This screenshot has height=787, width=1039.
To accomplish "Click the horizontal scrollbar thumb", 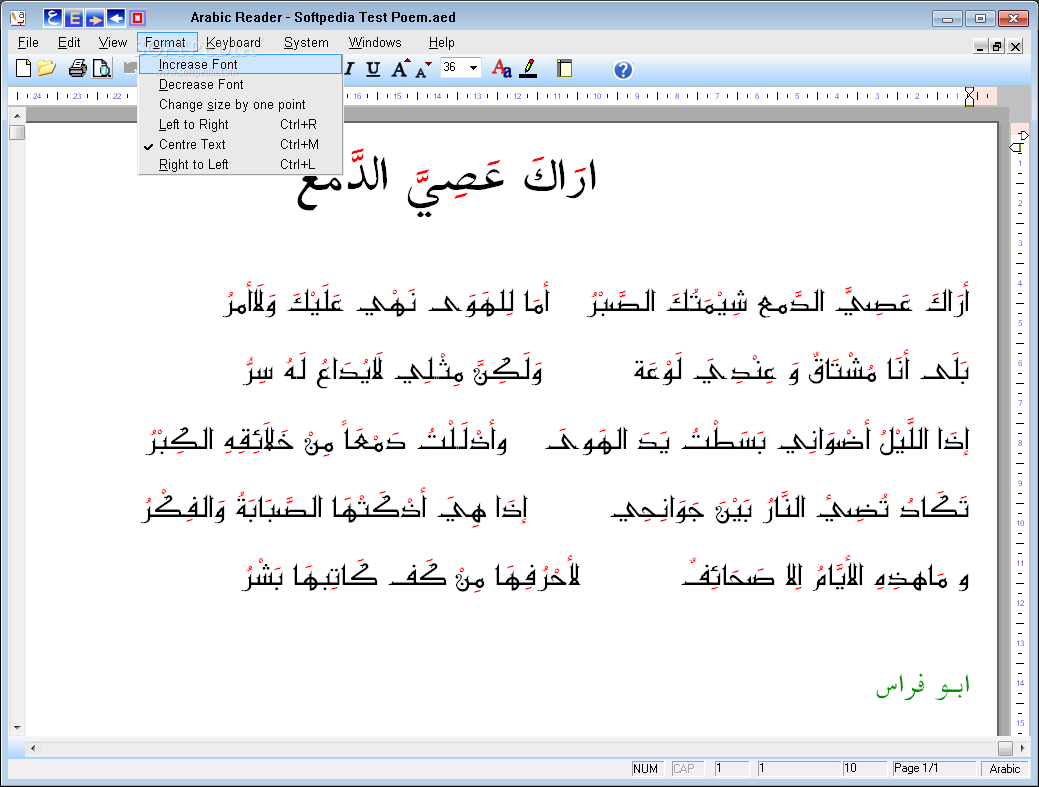I will coord(1006,749).
